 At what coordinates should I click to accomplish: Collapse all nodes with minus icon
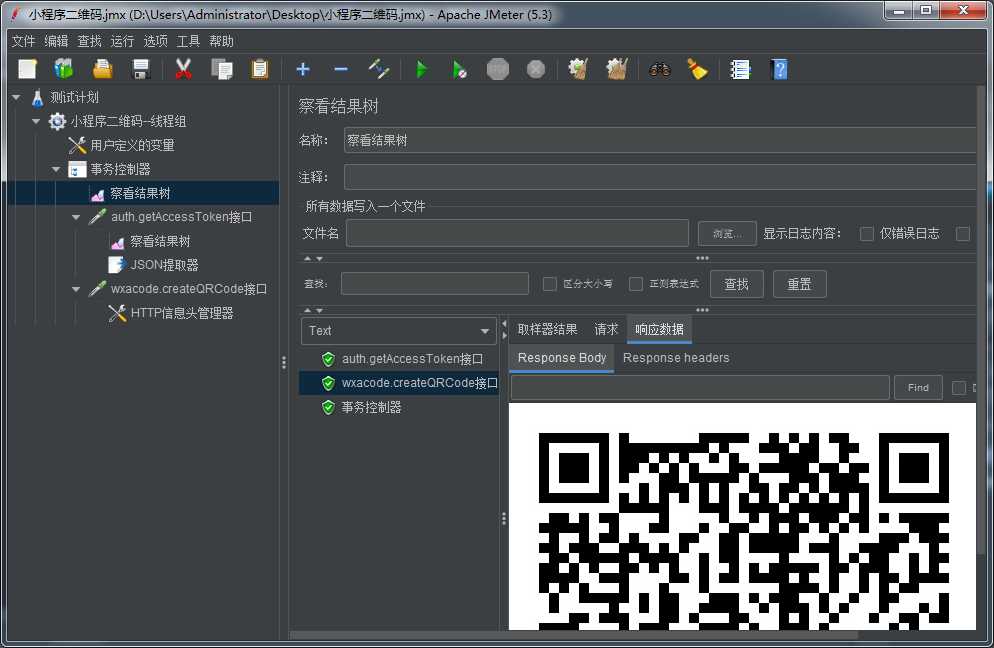pyautogui.click(x=341, y=69)
